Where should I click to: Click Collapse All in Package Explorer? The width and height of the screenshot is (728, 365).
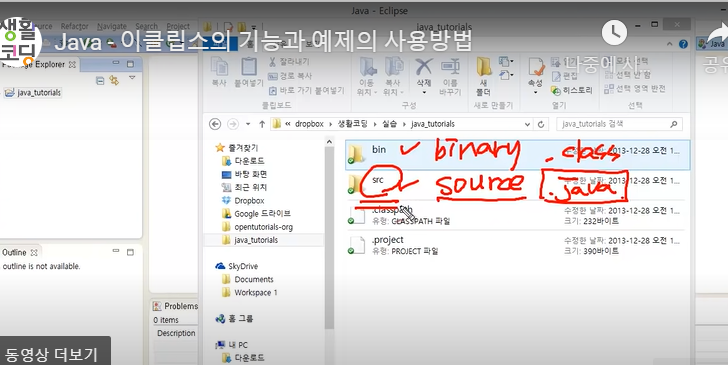[x=100, y=81]
